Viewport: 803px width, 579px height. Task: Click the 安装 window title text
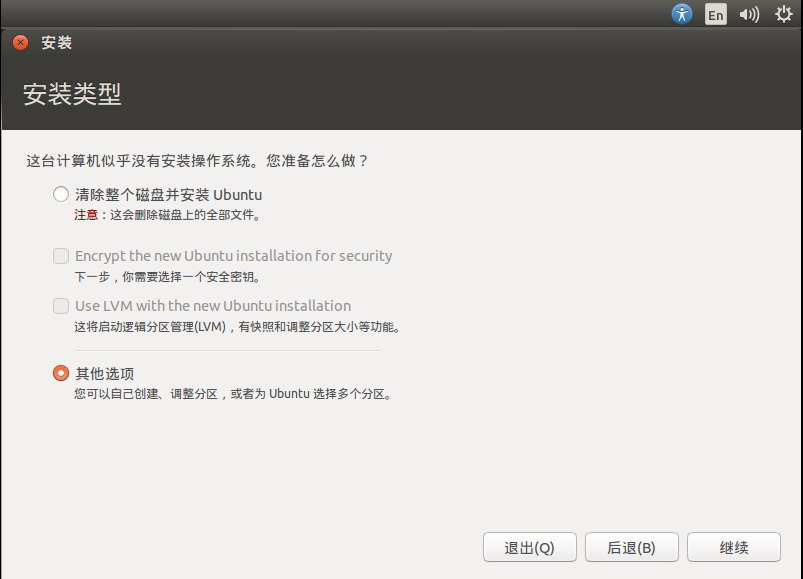(x=56, y=42)
